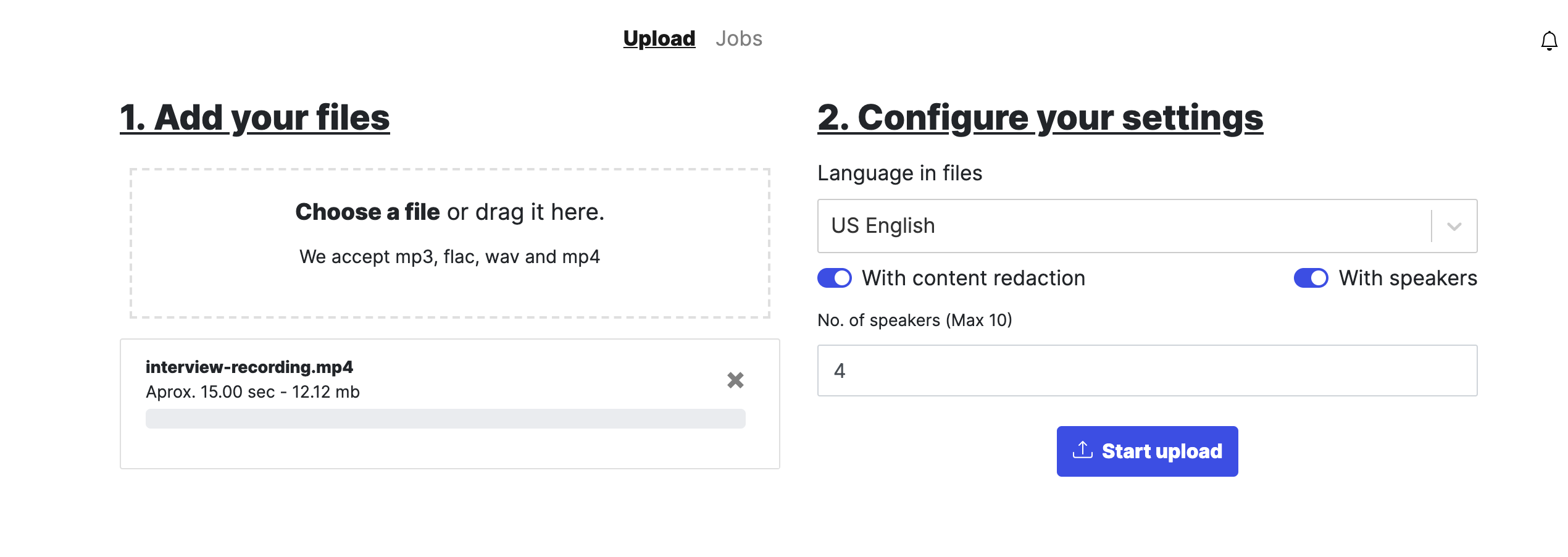Expand the language list using the chevron arrow
This screenshot has height=557, width=1568.
tap(1454, 227)
